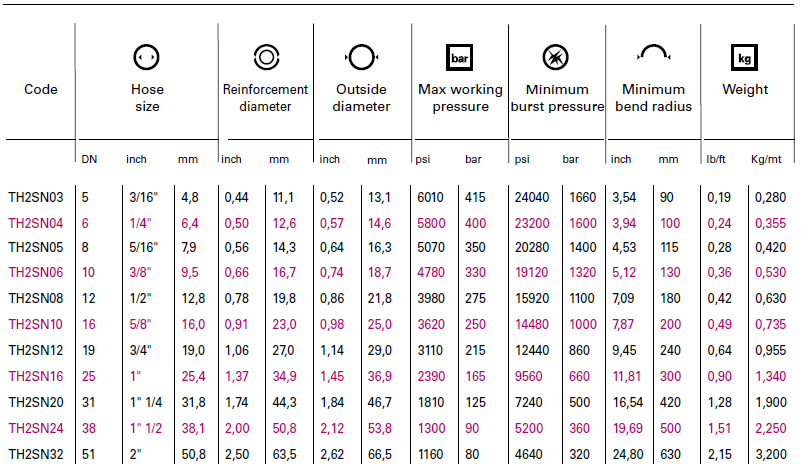Select code TH2SN10
Screen dimensions: 801x464
tap(36, 324)
